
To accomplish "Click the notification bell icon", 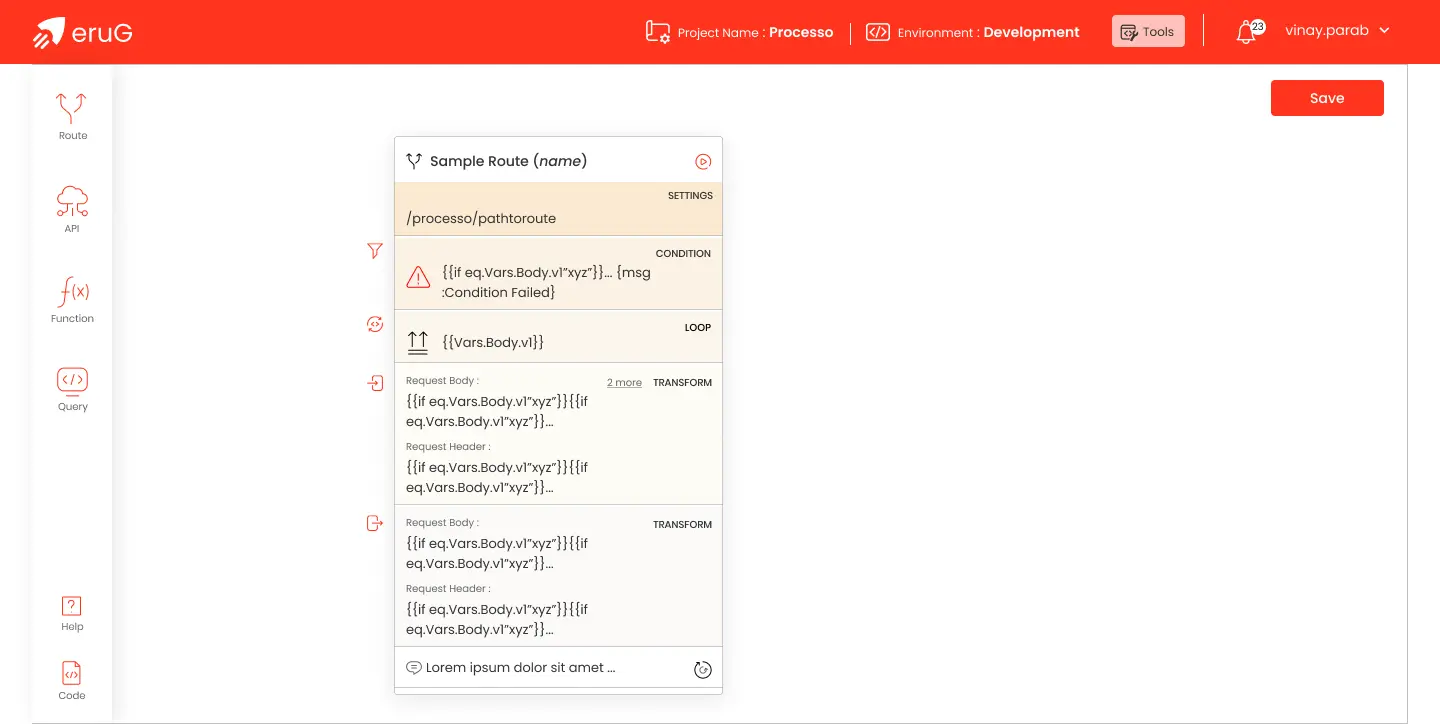I will click(x=1246, y=32).
